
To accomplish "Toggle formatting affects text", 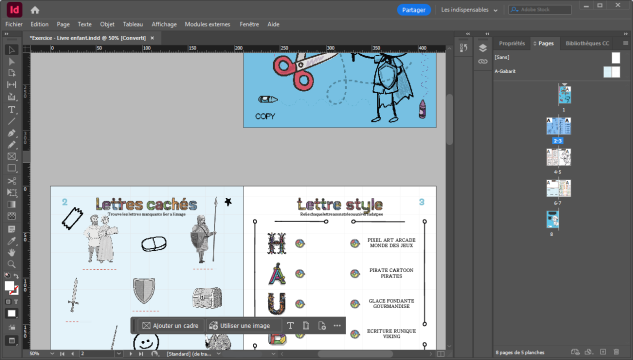I will coord(16,301).
